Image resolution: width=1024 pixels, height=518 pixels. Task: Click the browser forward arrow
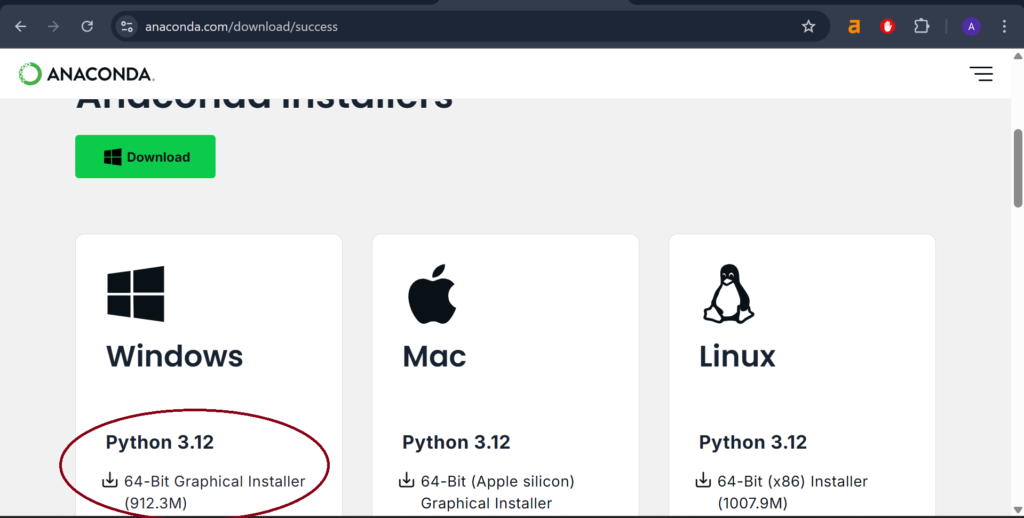point(54,27)
